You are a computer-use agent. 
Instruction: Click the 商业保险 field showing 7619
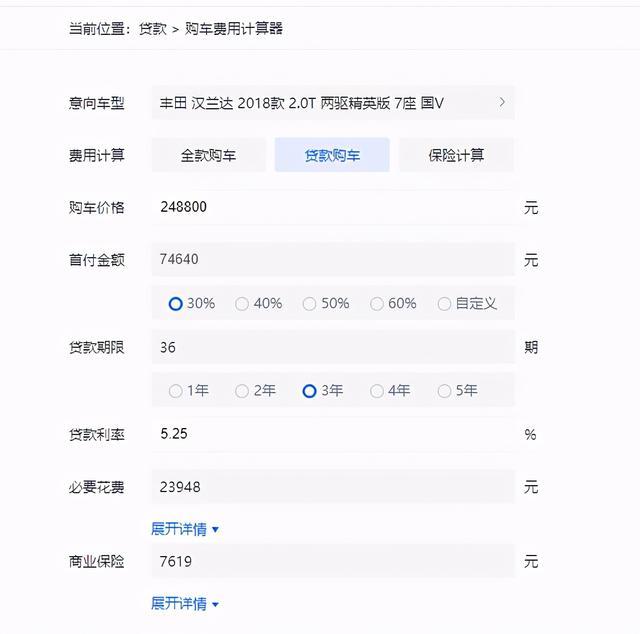[333, 561]
